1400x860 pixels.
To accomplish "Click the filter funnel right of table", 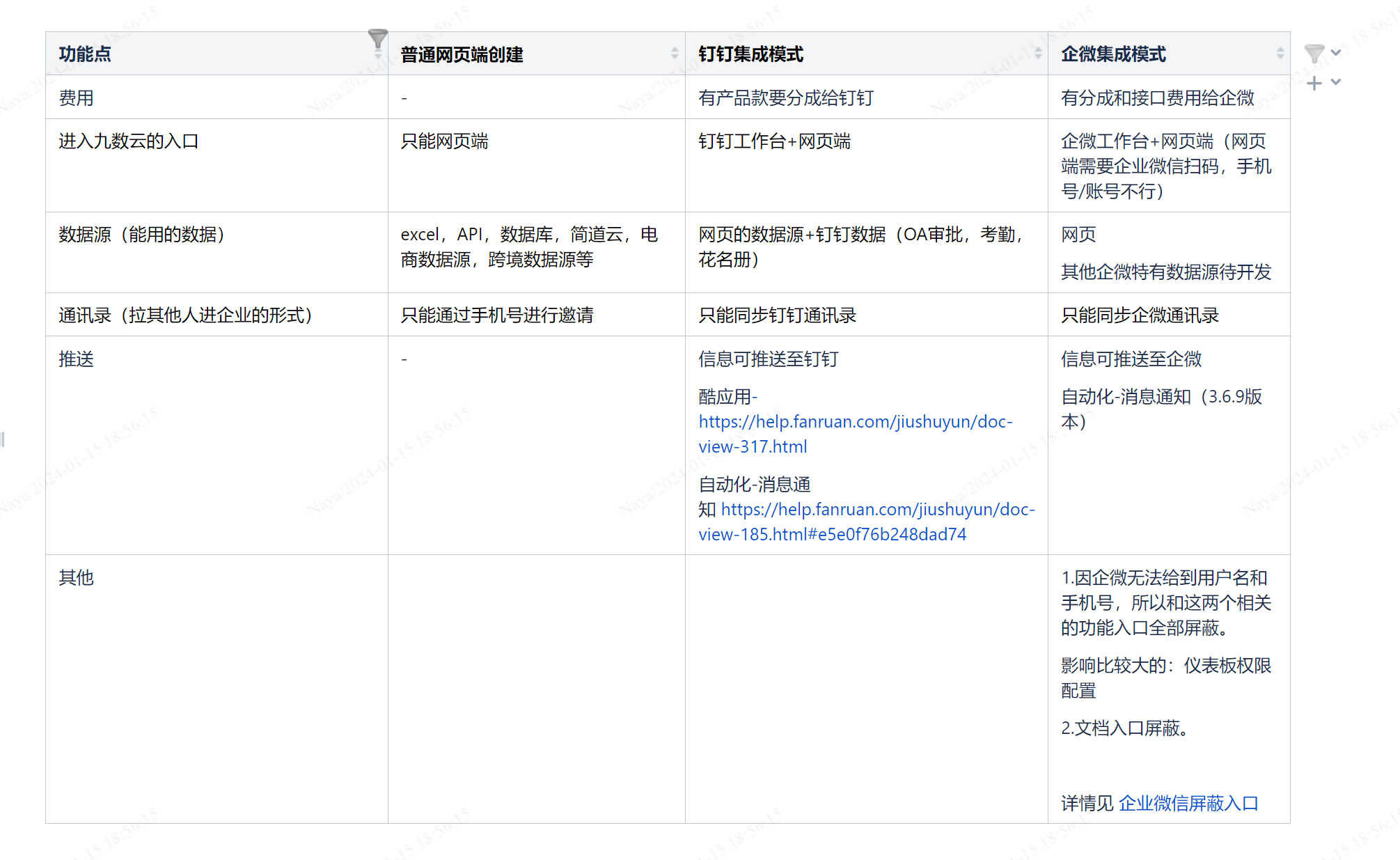I will click(1314, 54).
